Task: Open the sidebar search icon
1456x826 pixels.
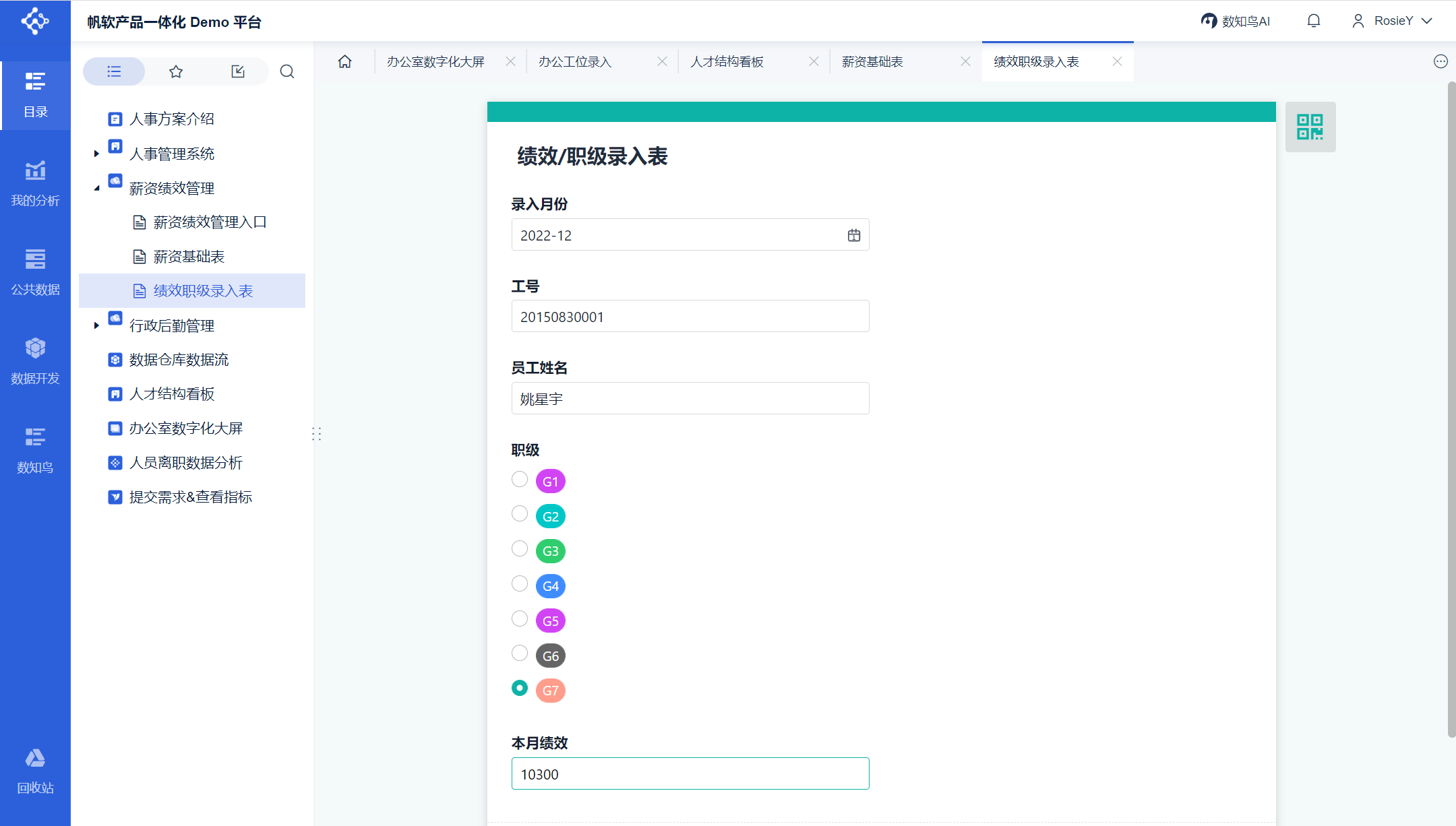Action: tap(287, 71)
